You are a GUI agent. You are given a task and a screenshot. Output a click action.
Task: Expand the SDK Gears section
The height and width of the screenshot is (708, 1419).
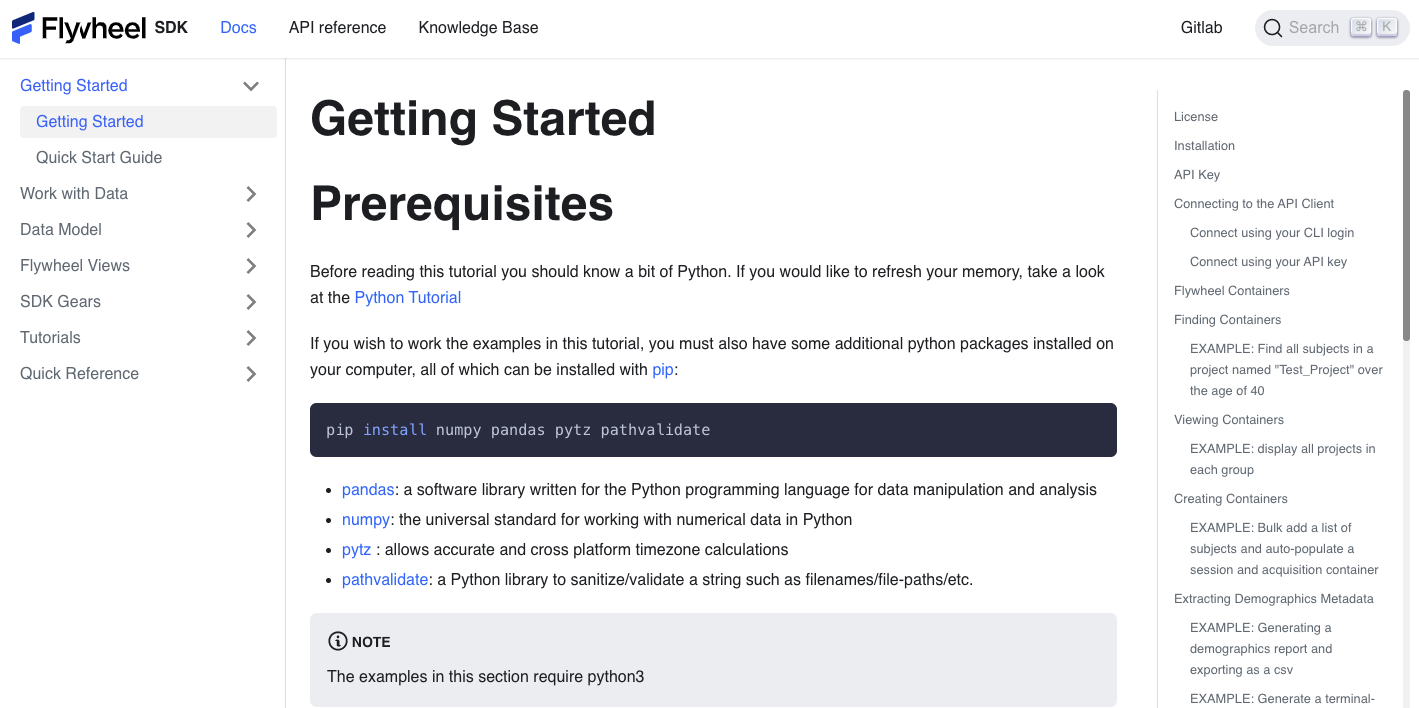251,301
